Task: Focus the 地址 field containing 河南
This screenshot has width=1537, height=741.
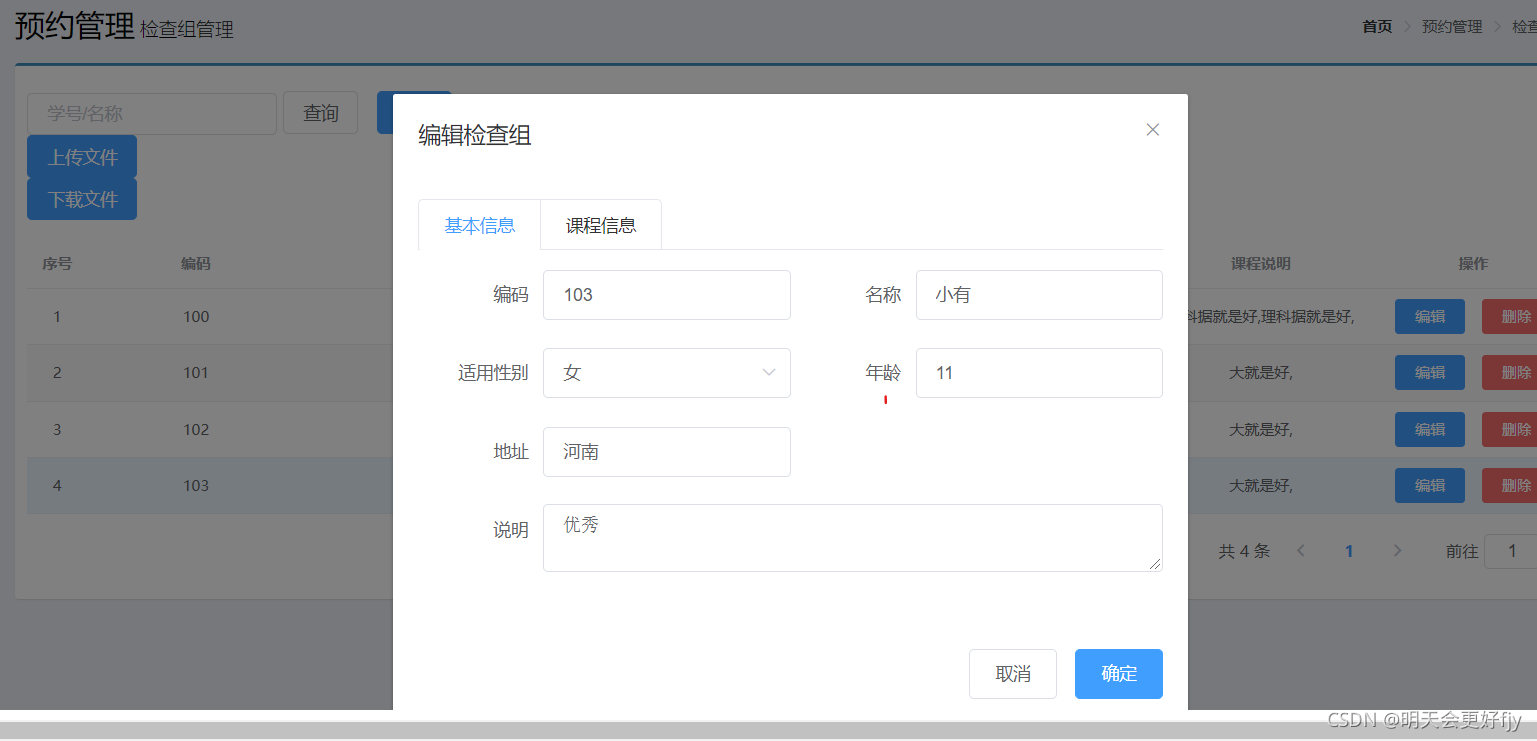Action: pos(667,452)
